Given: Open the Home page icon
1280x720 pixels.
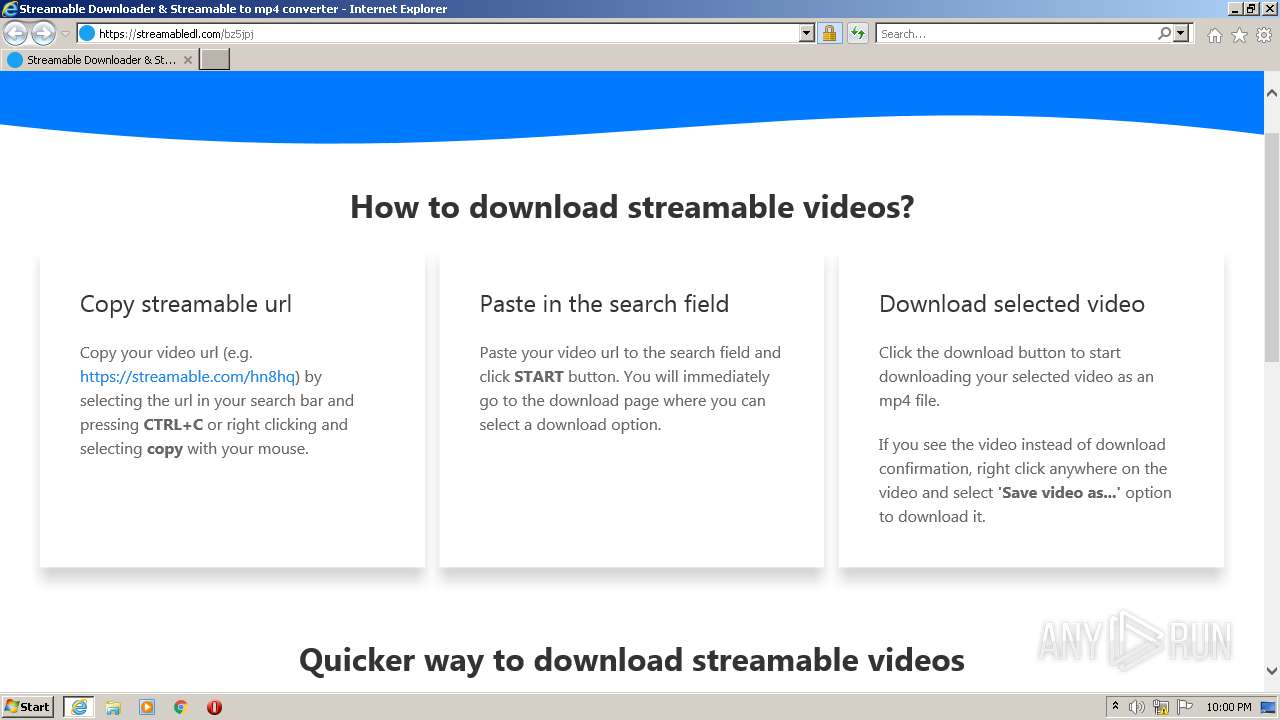Looking at the screenshot, I should tap(1214, 35).
